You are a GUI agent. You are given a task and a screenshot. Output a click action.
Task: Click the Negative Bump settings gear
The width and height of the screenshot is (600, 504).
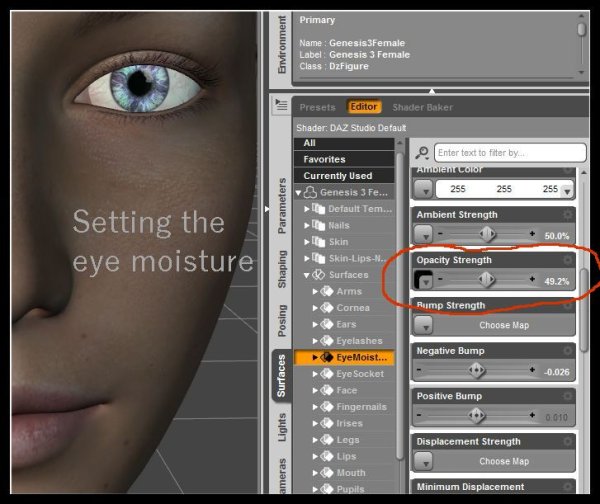point(568,351)
